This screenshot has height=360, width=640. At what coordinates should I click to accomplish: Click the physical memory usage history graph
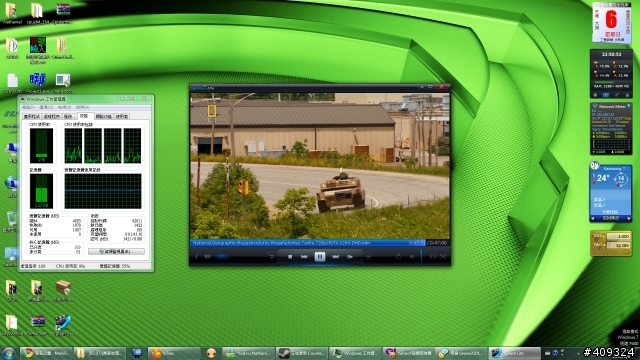click(x=103, y=191)
